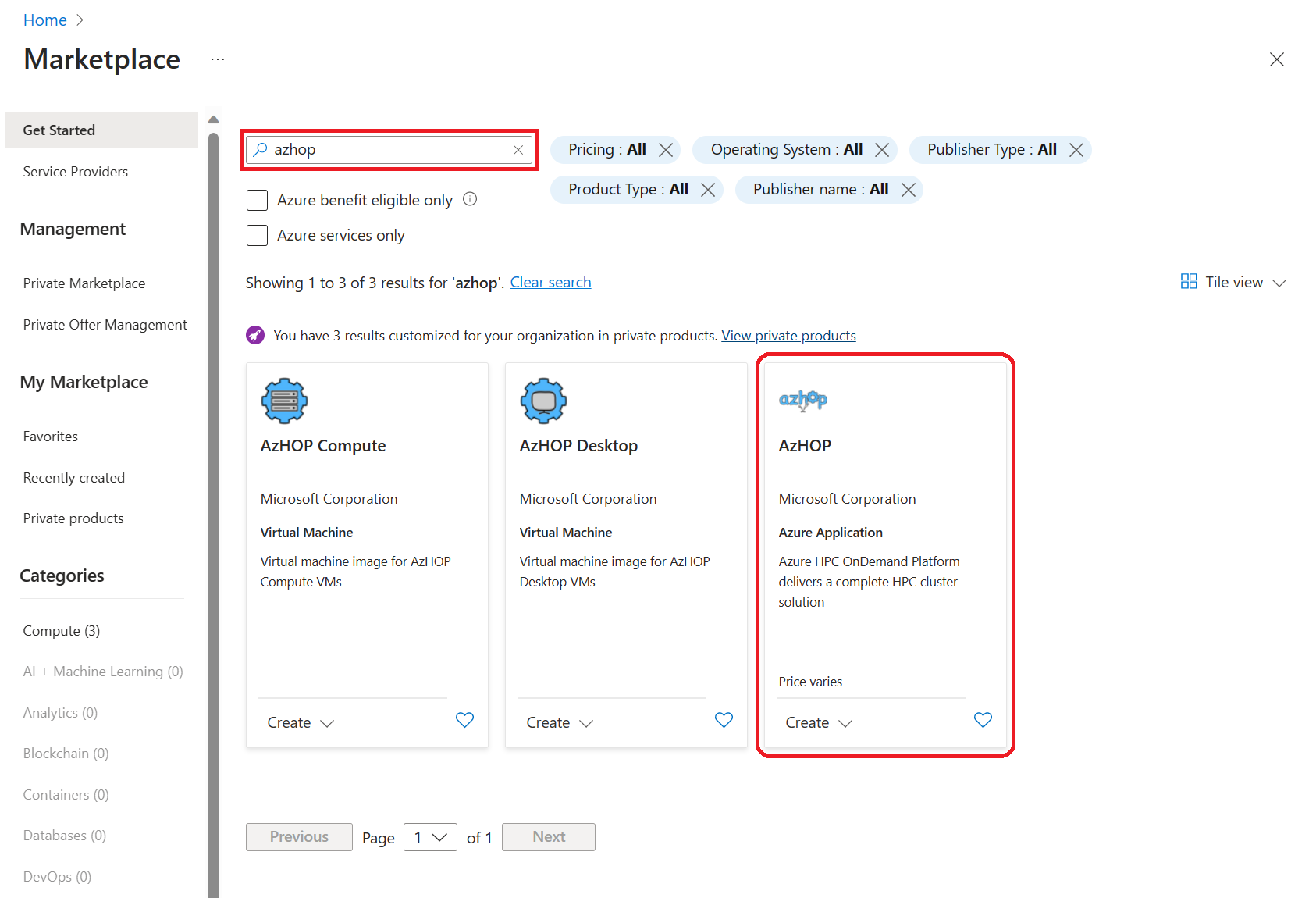The width and height of the screenshot is (1316, 898).
Task: Remove the Publisher name filter
Action: point(909,190)
